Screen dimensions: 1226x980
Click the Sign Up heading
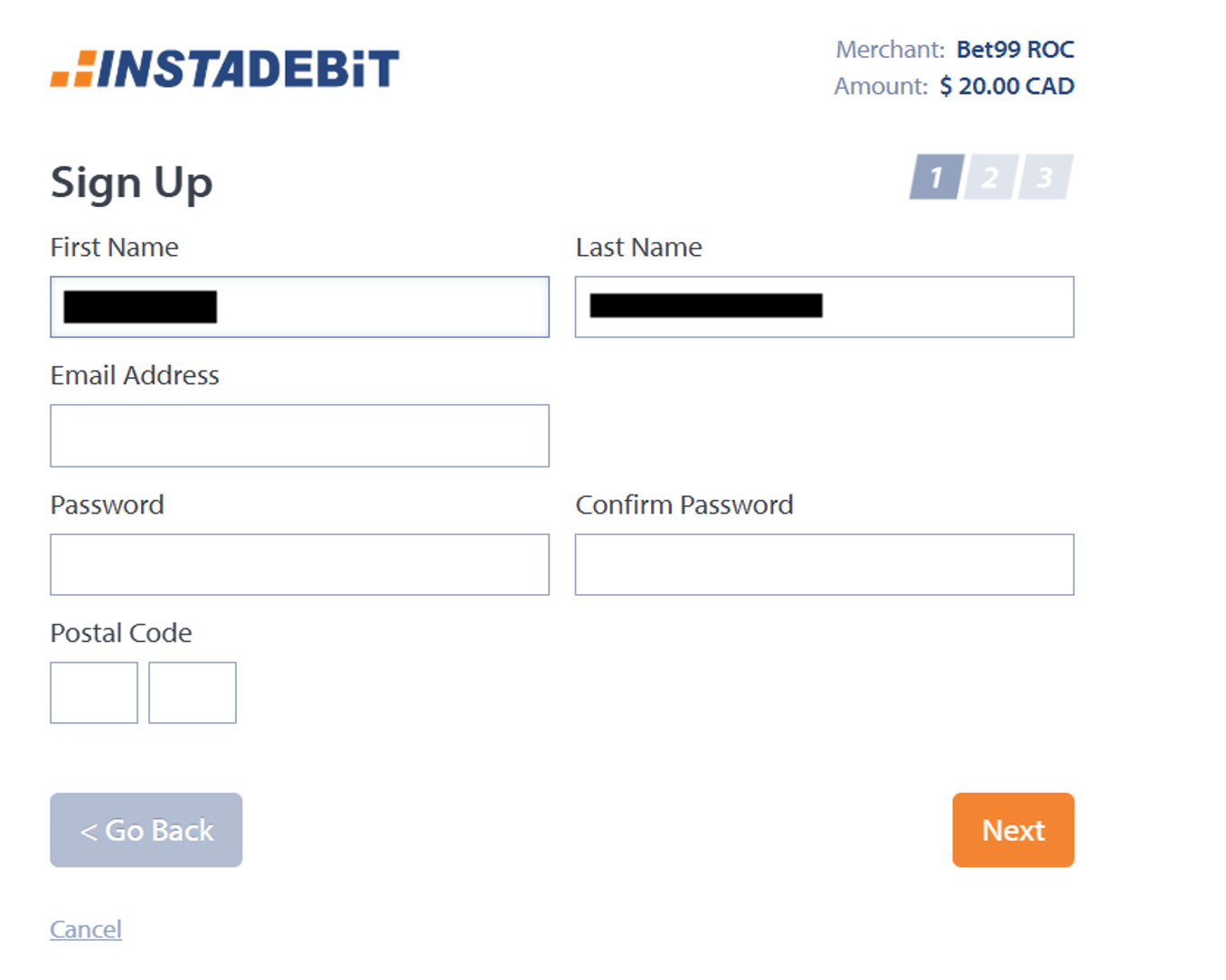point(132,183)
